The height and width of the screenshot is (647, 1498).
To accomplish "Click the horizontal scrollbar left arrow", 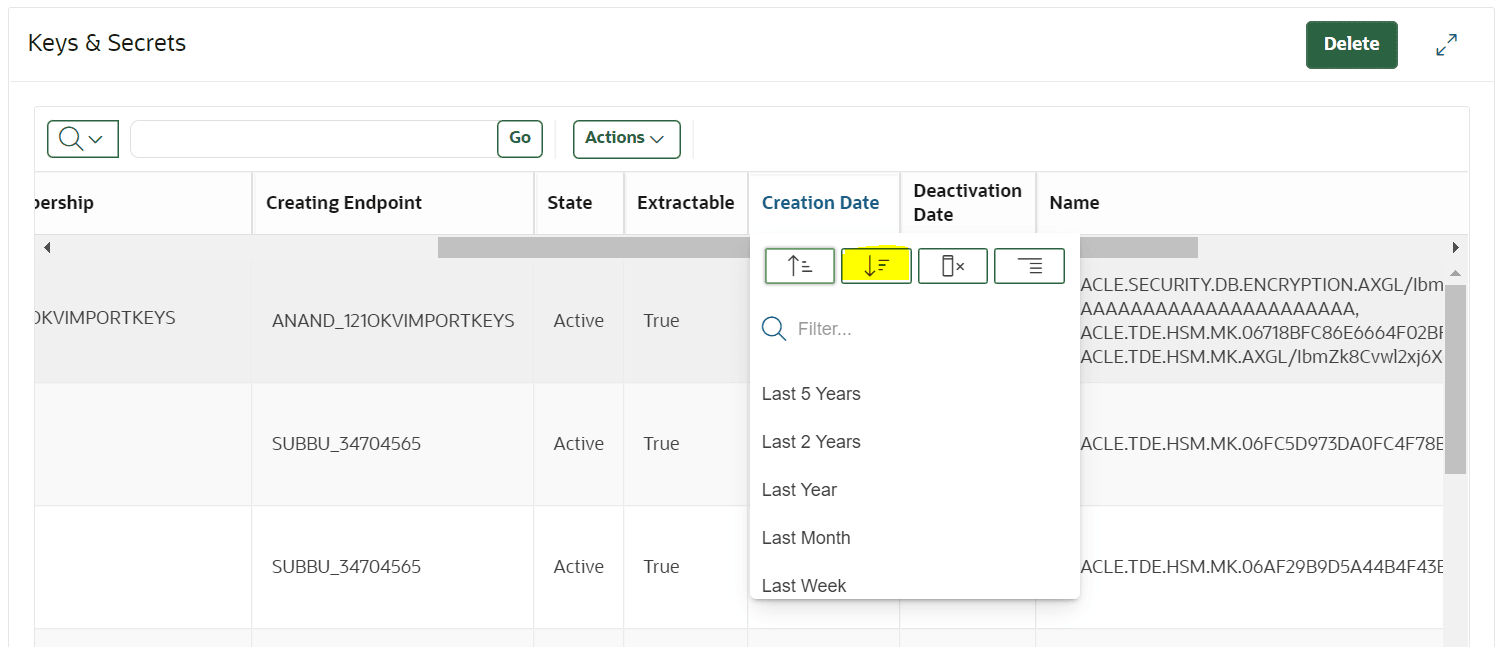I will click(47, 247).
